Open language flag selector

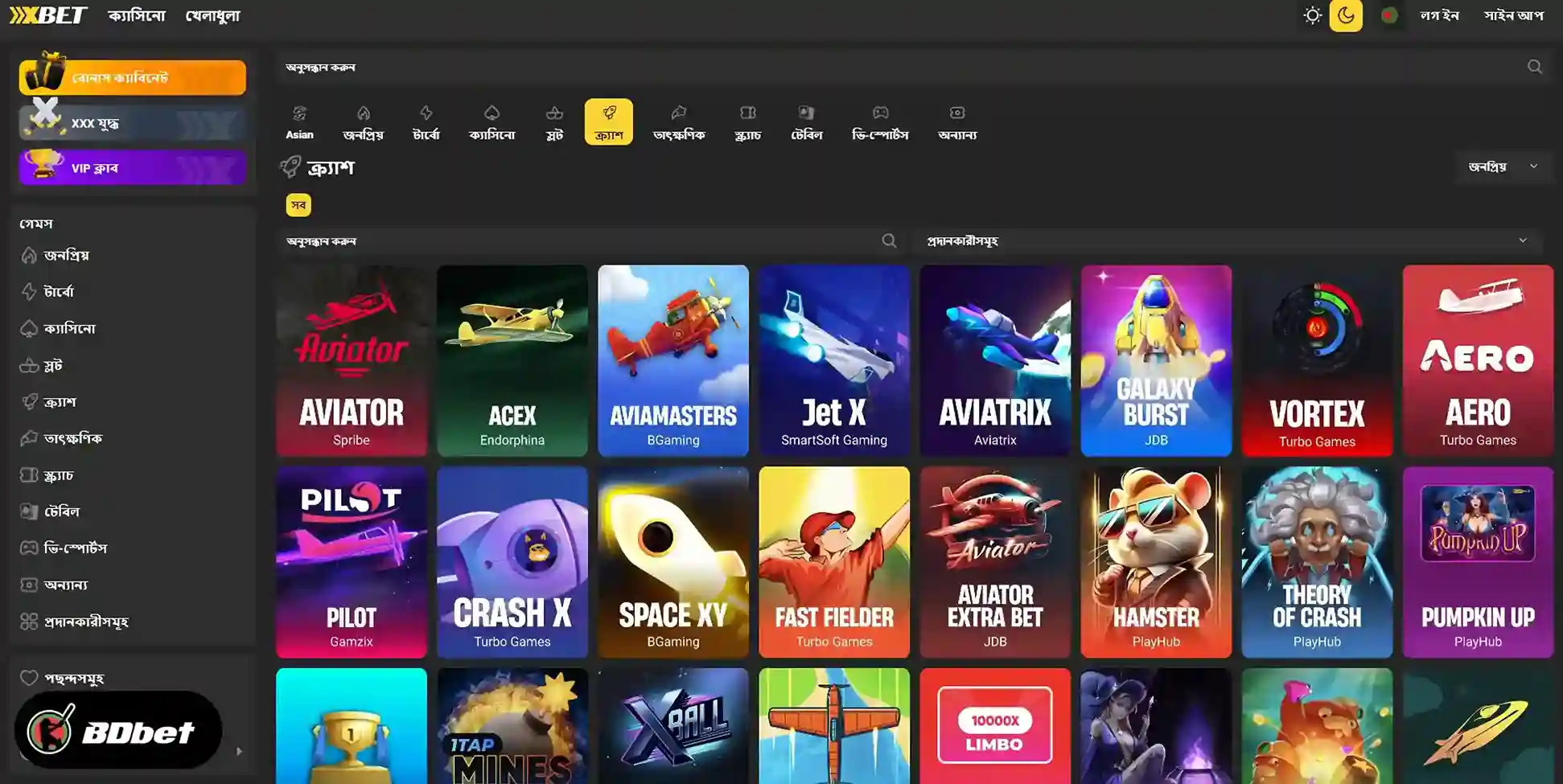click(1388, 15)
